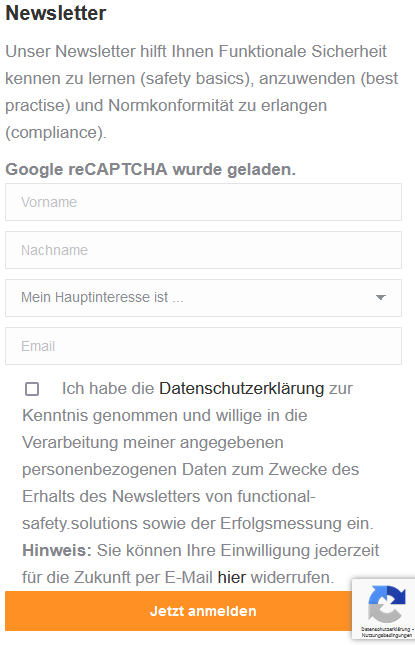The height and width of the screenshot is (645, 415).
Task: Click the reCAPTCHA logo icon
Action: (x=387, y=604)
